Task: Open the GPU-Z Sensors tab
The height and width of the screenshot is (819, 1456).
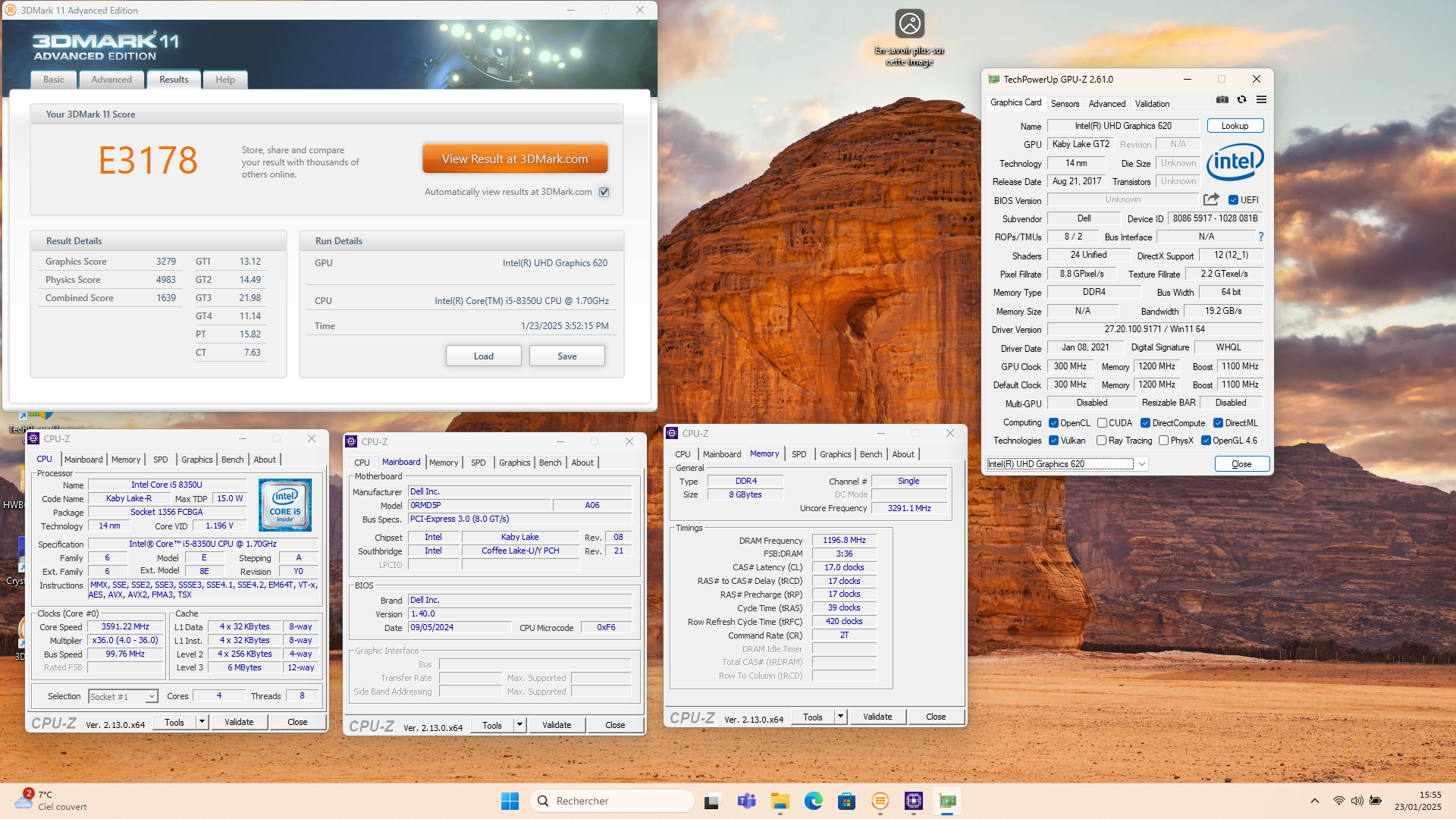Action: pos(1065,104)
